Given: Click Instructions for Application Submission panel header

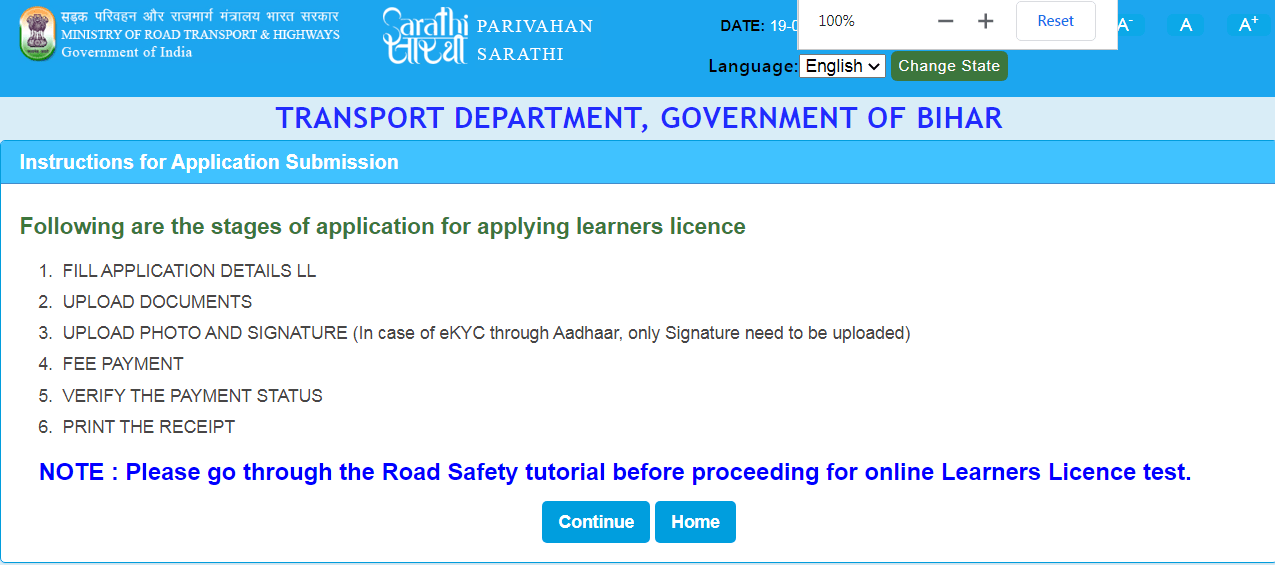Looking at the screenshot, I should 209,162.
